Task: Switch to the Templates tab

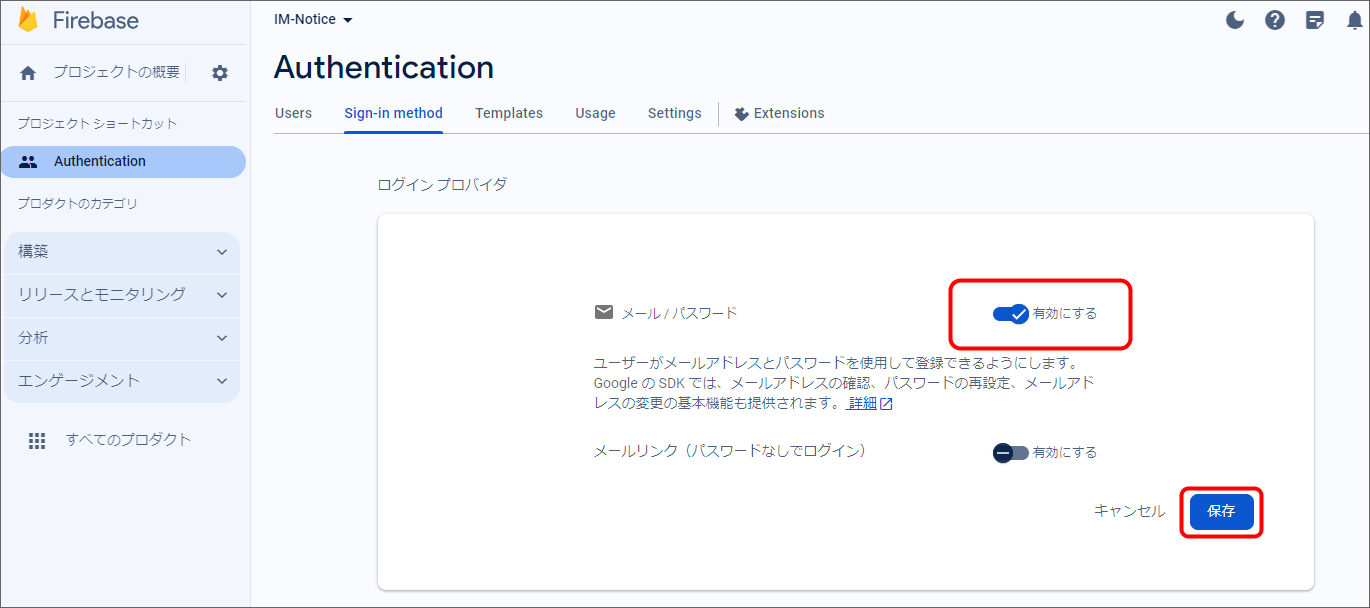Action: pos(509,113)
